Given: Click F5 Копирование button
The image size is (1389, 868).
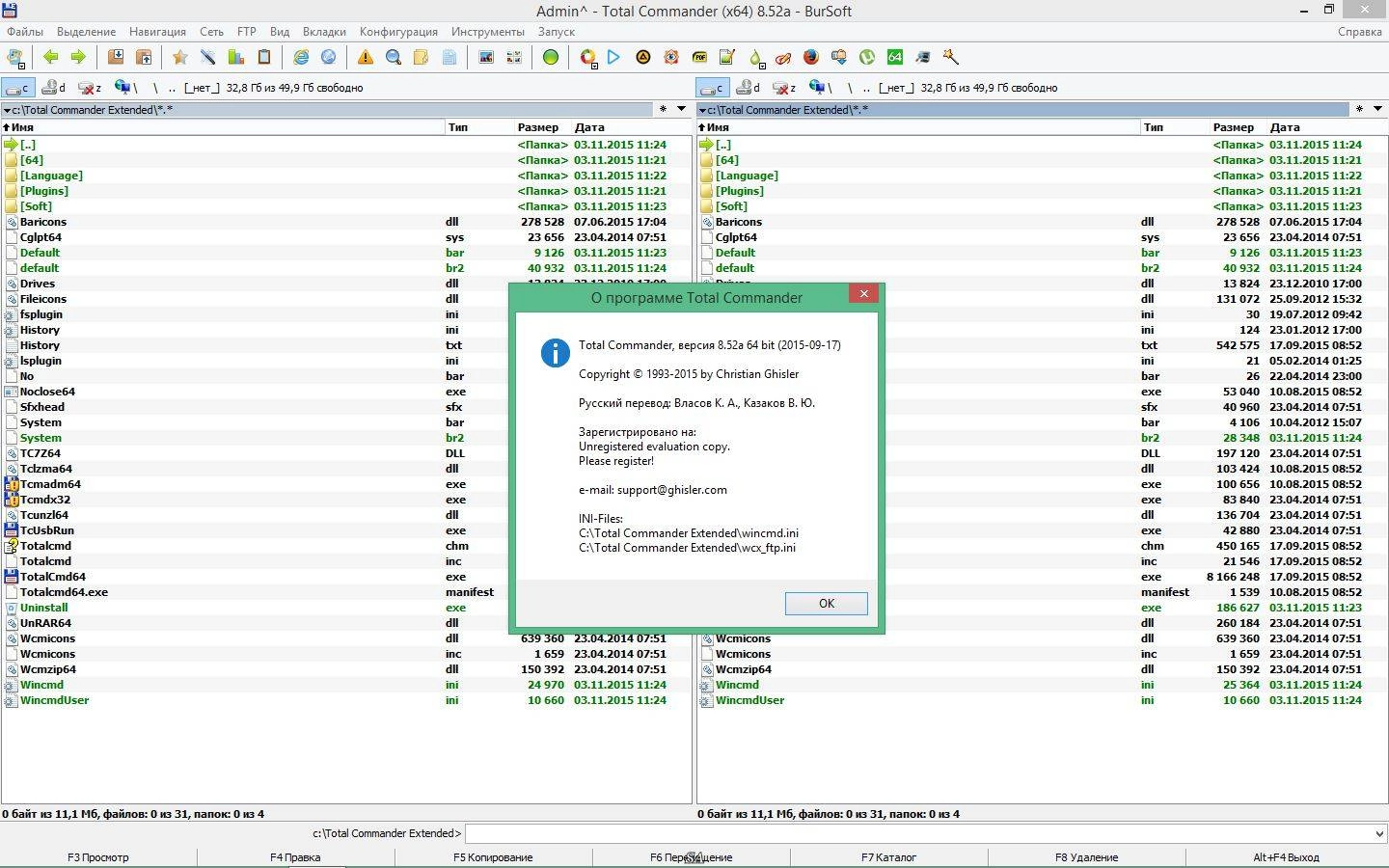Looking at the screenshot, I should tap(493, 857).
